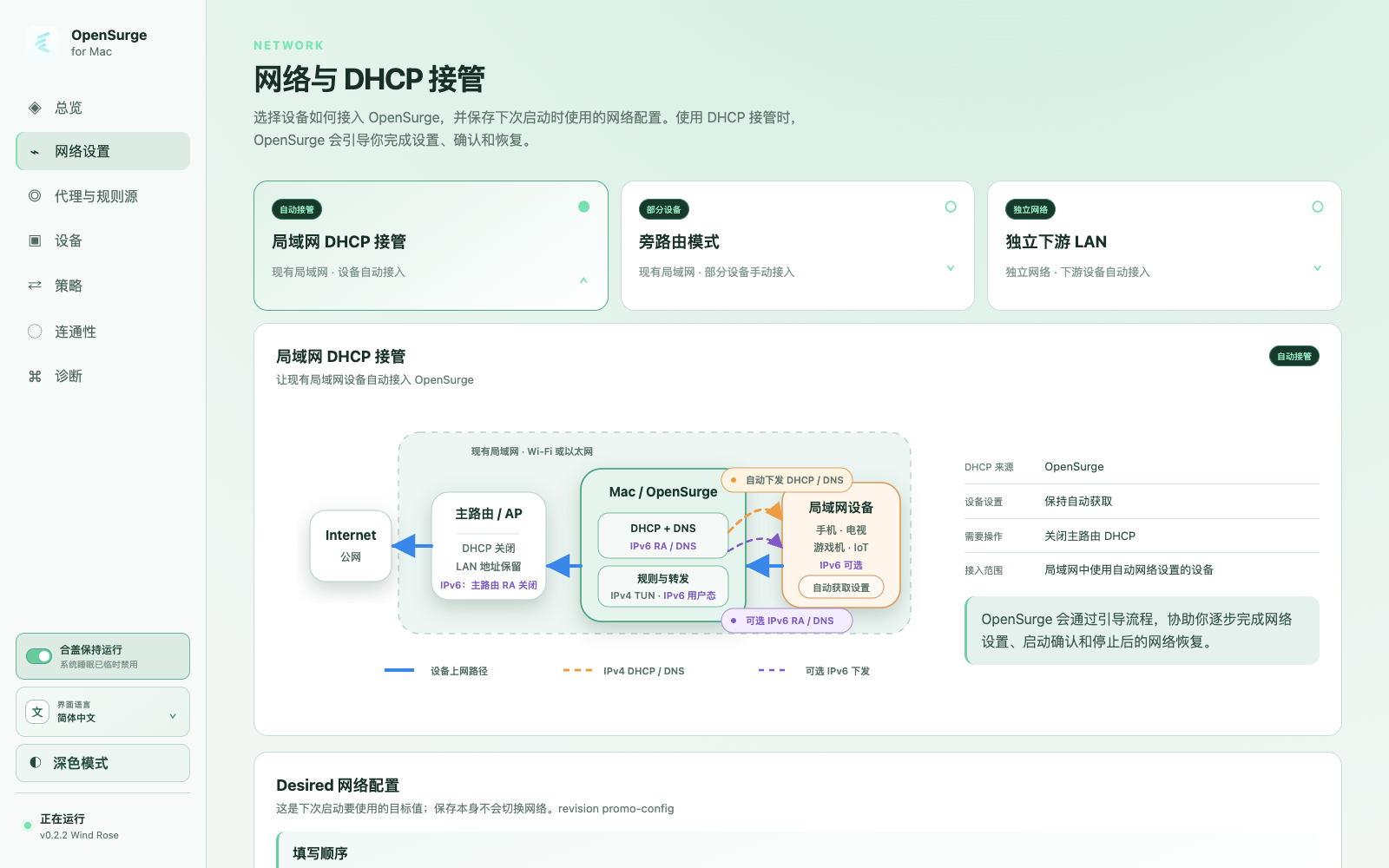Click the 现有局域网 · Wi-Fi 或以太网 label
The width and height of the screenshot is (1389, 868).
[532, 451]
